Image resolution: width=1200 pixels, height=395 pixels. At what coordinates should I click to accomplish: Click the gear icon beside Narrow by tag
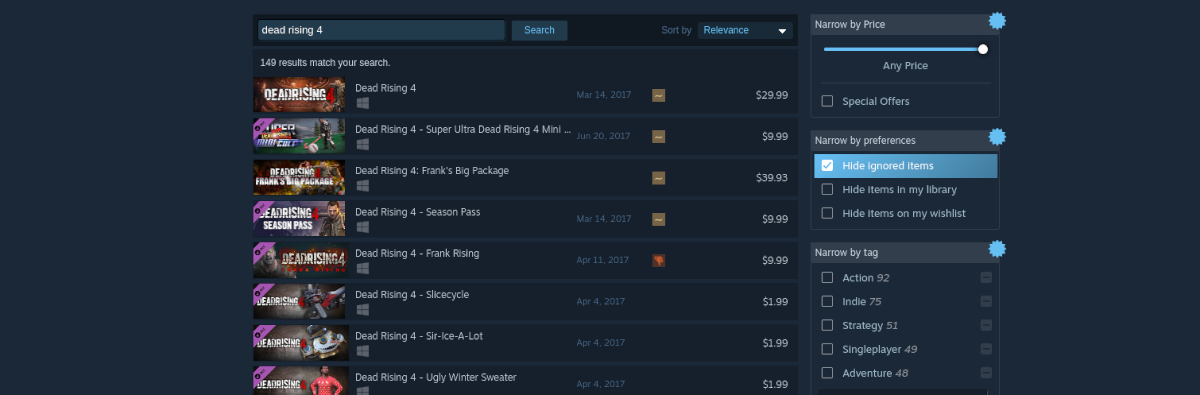[x=996, y=249]
